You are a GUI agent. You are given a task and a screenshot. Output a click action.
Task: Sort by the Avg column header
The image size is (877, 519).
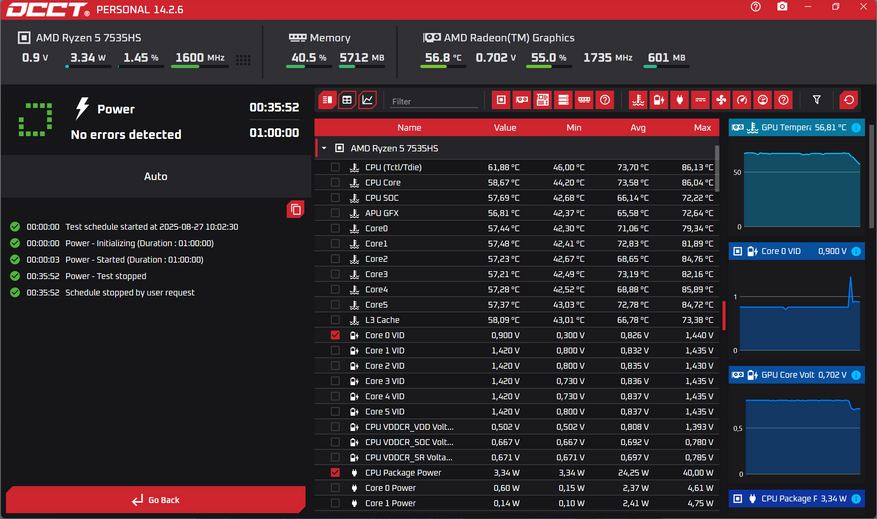[638, 128]
